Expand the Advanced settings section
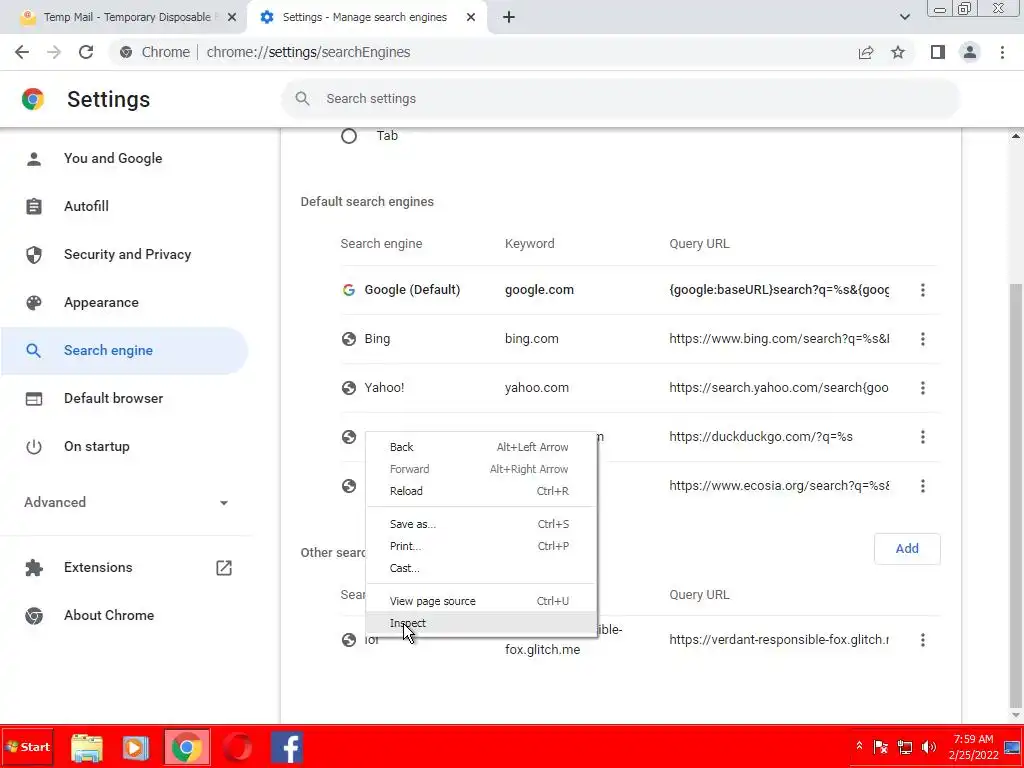The width and height of the screenshot is (1024, 768). (x=126, y=502)
